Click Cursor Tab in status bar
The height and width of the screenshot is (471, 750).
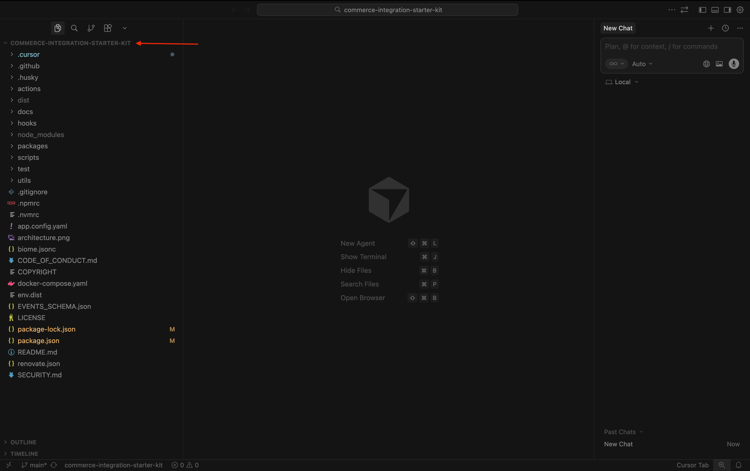click(693, 465)
